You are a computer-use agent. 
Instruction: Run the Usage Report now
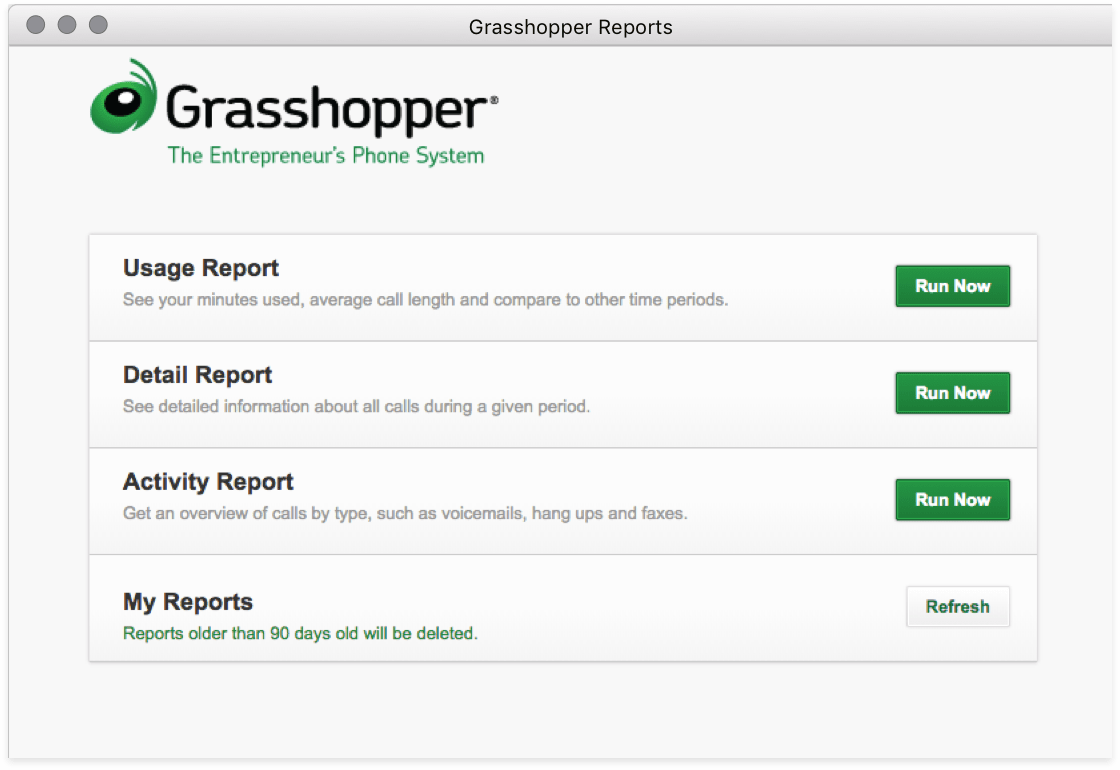click(952, 286)
